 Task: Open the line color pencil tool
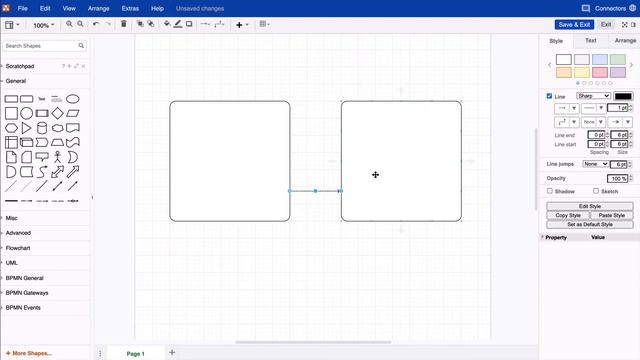coord(178,24)
